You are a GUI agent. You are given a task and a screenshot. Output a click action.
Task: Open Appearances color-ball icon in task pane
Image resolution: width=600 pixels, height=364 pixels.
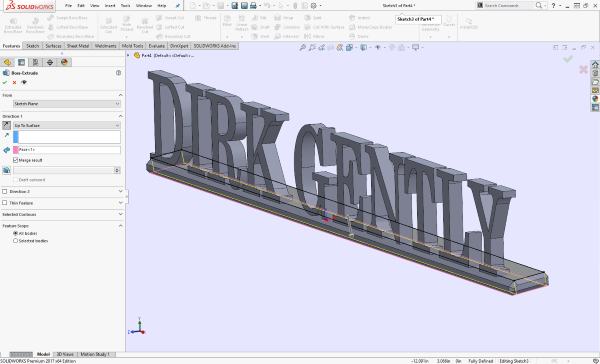(595, 99)
